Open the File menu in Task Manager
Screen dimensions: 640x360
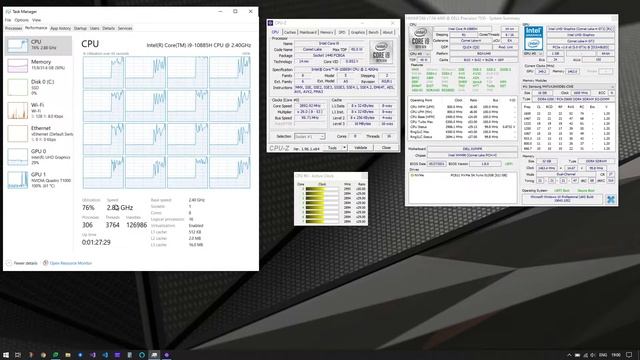pos(8,20)
